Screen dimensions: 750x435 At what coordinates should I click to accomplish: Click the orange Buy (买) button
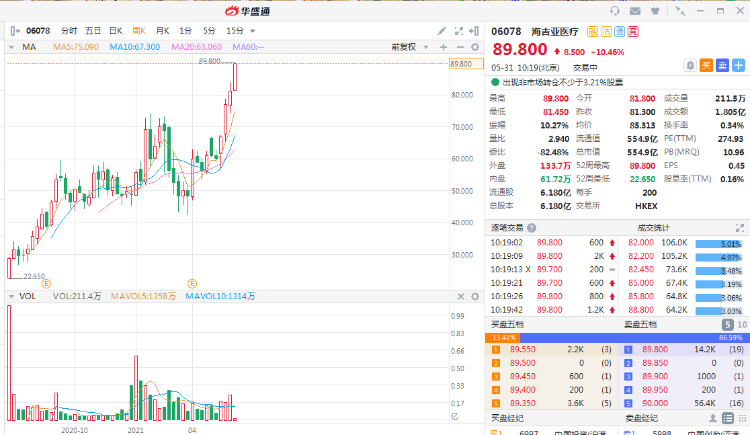coord(706,66)
